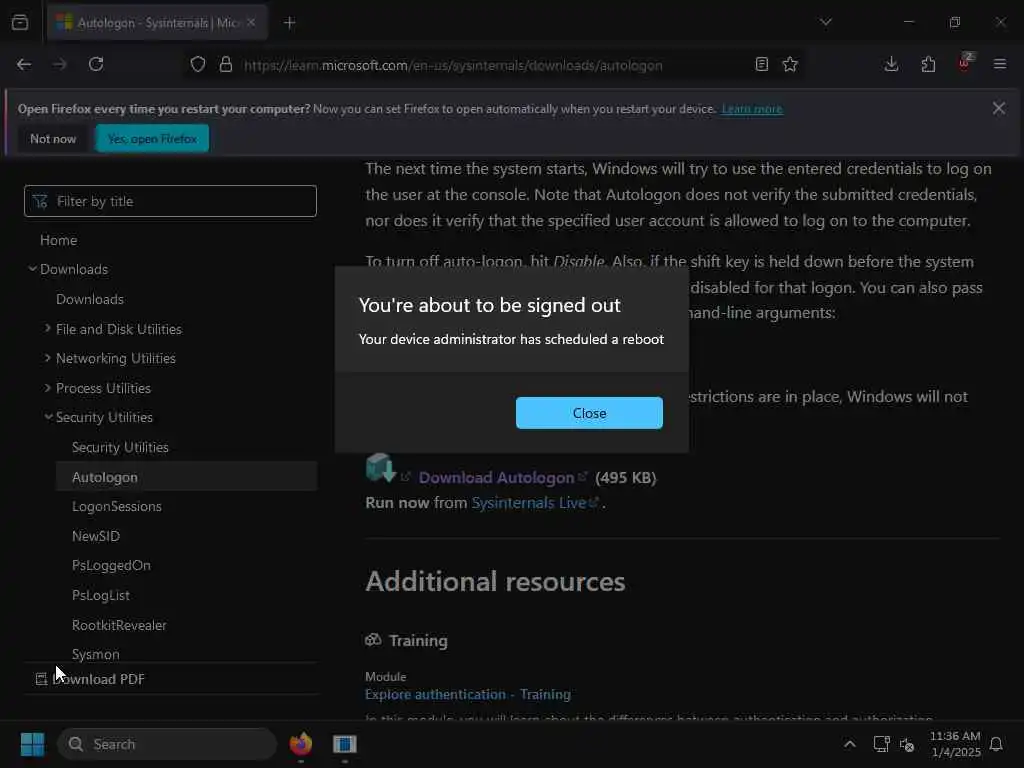Open the nested Downloads entry
The width and height of the screenshot is (1024, 768).
[90, 299]
